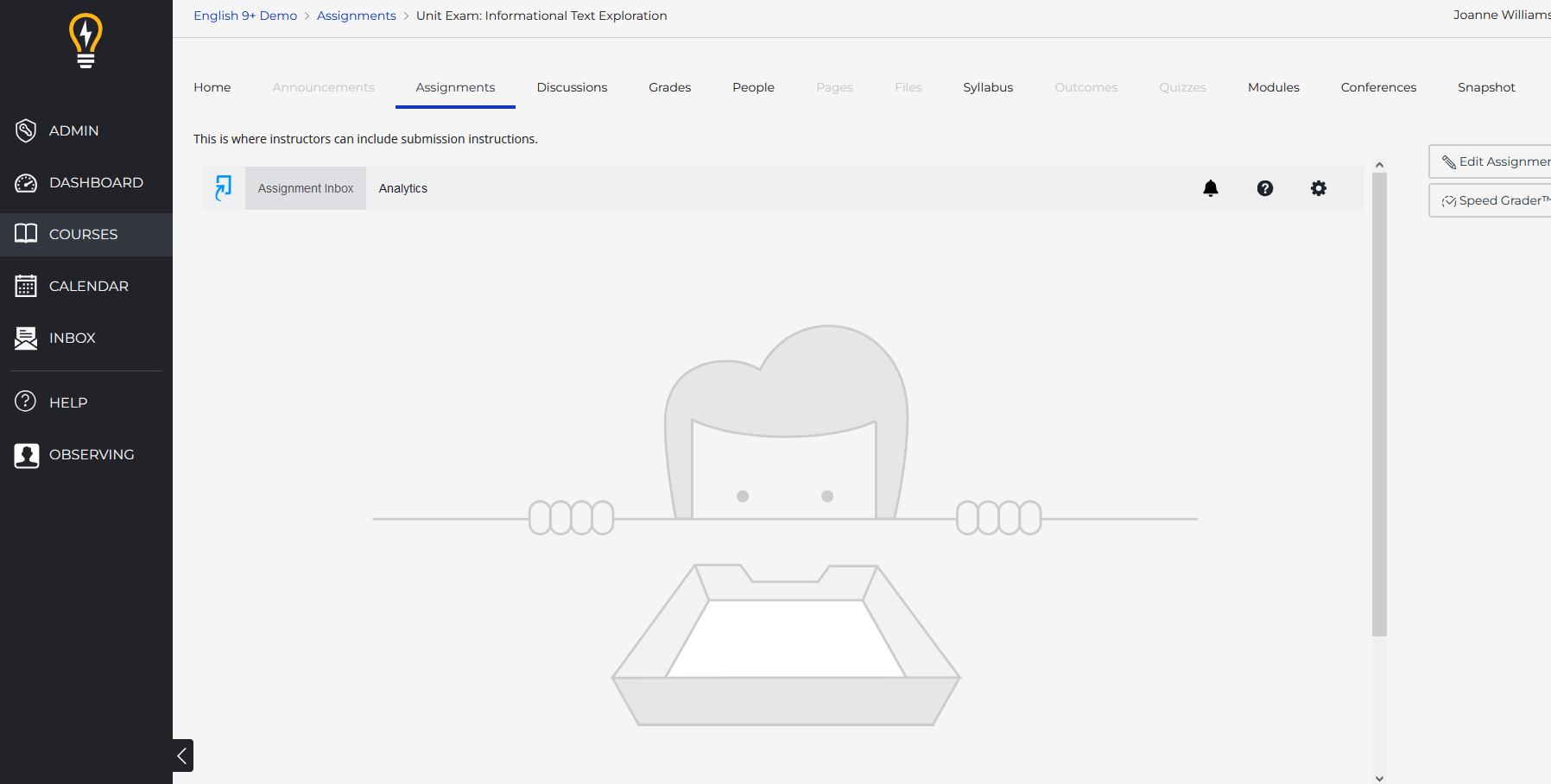Open the Files course tab
This screenshot has height=784, width=1551.
[x=908, y=87]
